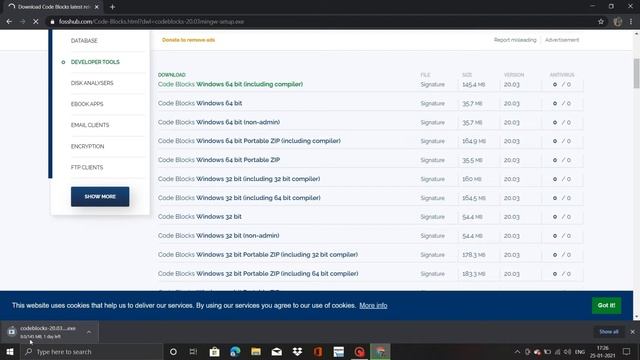Viewport: 640px width, 360px height.
Task: Download plain Code Blocks Windows 32 bit installer
Action: click(200, 217)
